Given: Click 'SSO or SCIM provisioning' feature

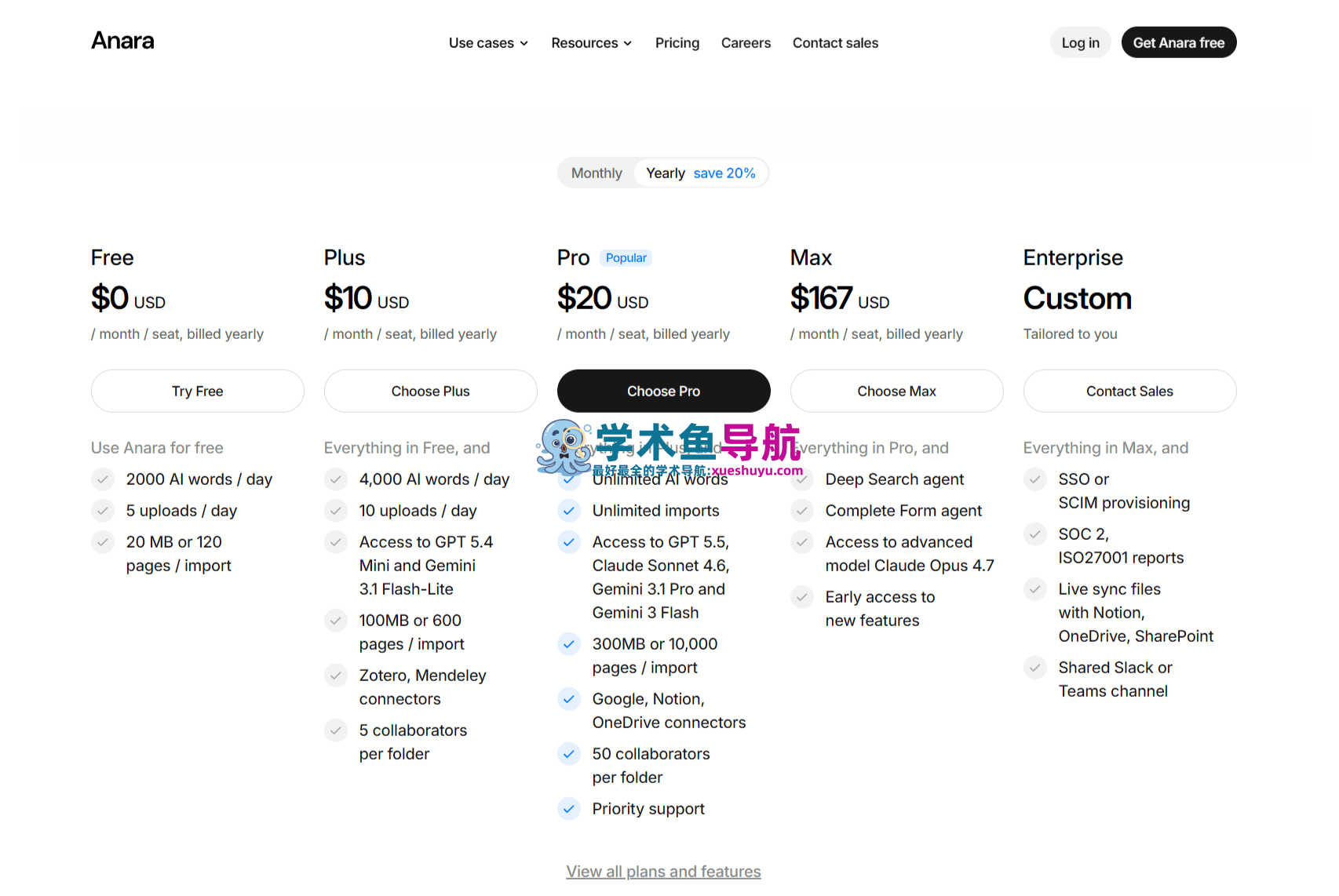Looking at the screenshot, I should [x=1124, y=491].
